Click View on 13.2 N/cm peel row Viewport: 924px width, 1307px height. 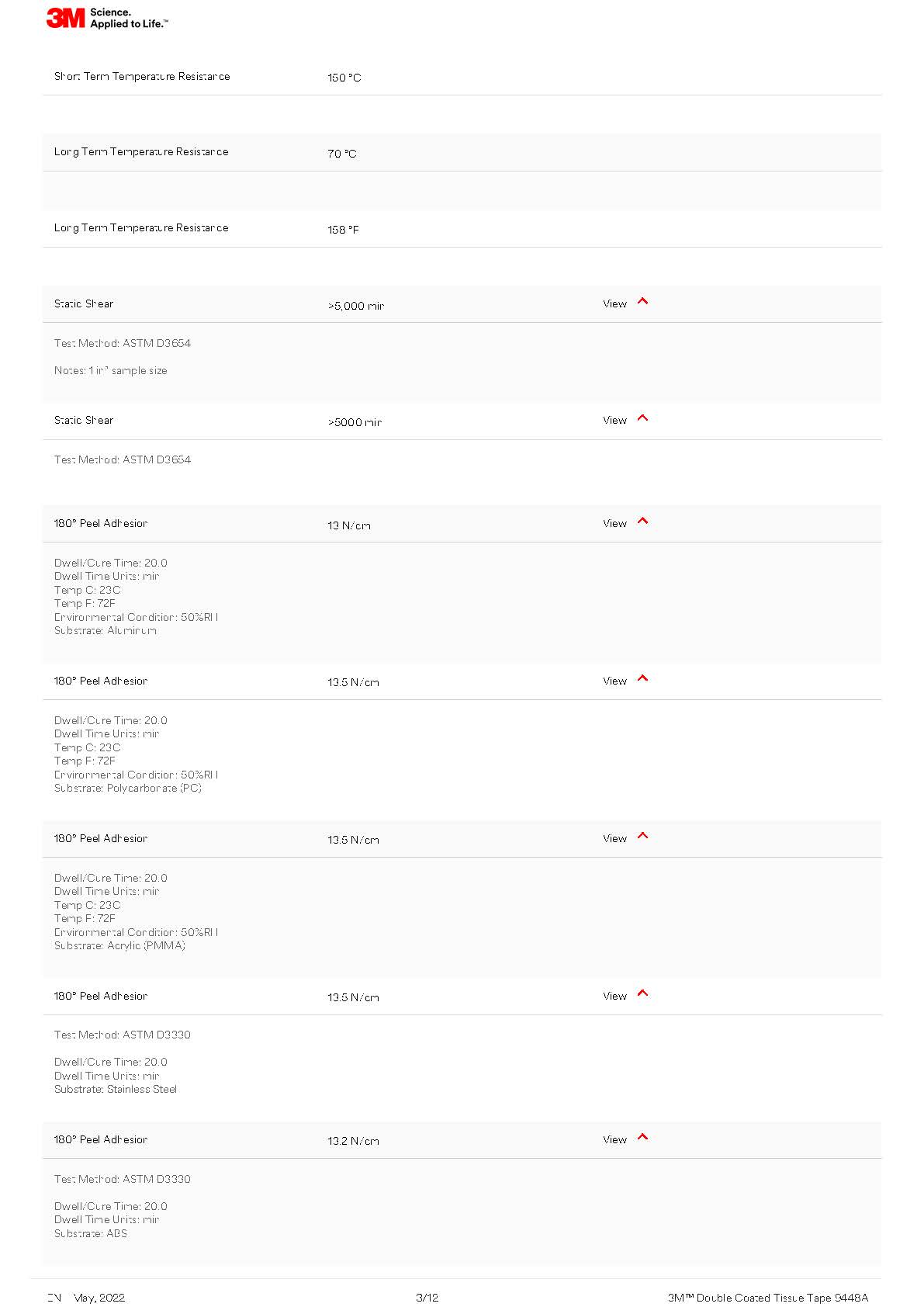[x=614, y=1140]
